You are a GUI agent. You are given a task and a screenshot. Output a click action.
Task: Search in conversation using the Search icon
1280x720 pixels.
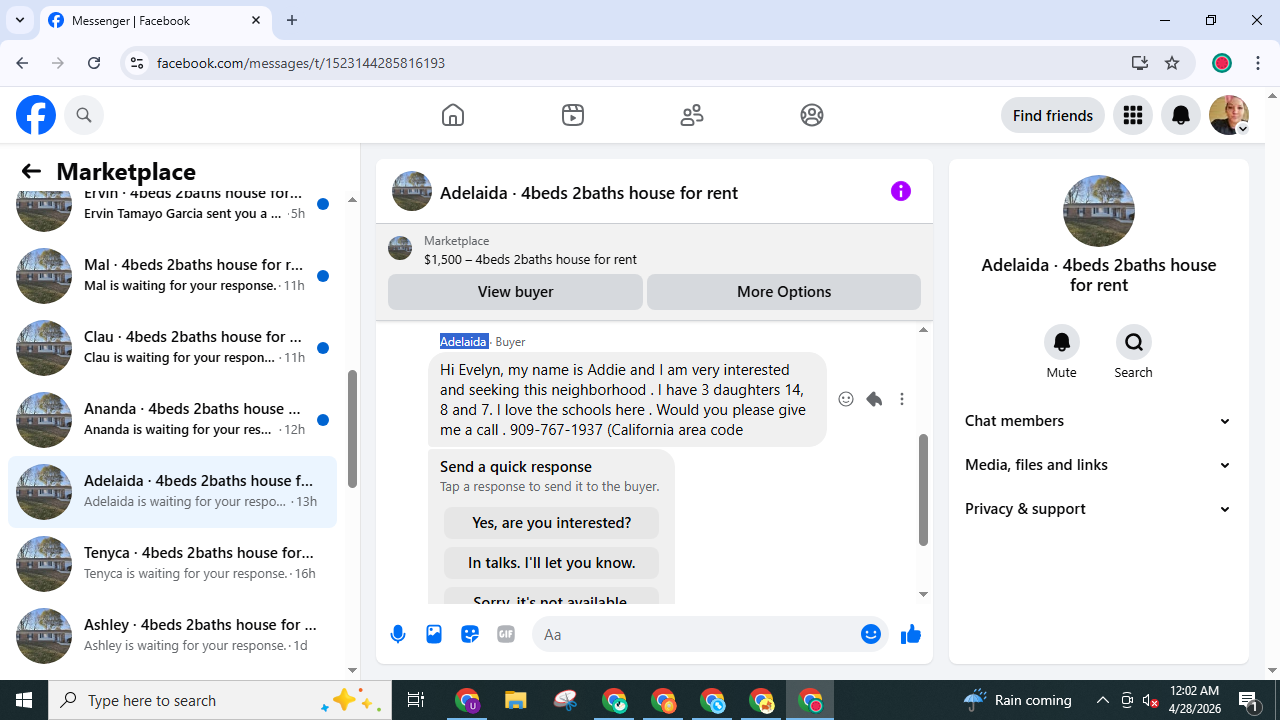click(1134, 342)
